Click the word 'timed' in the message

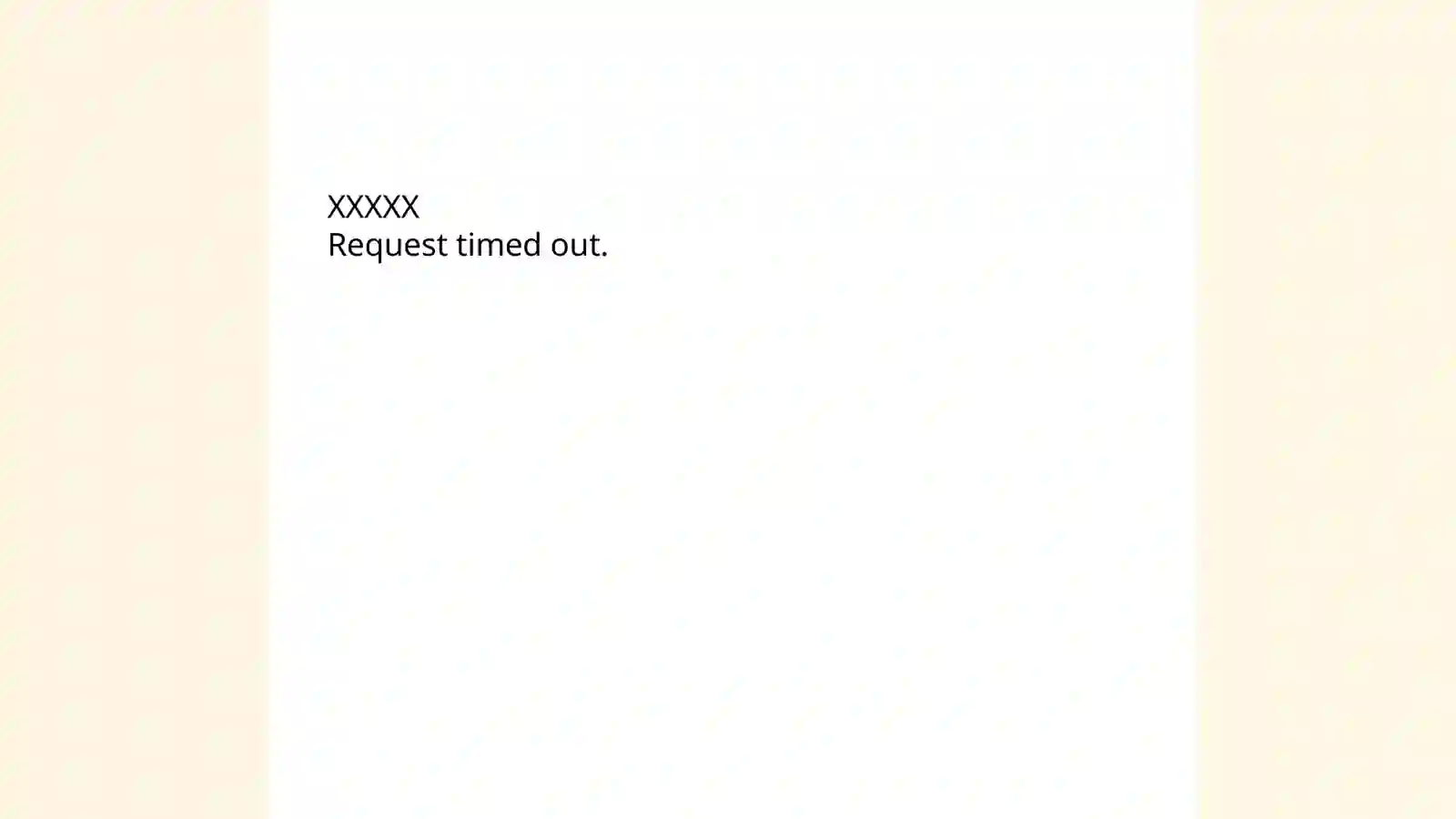coord(499,244)
